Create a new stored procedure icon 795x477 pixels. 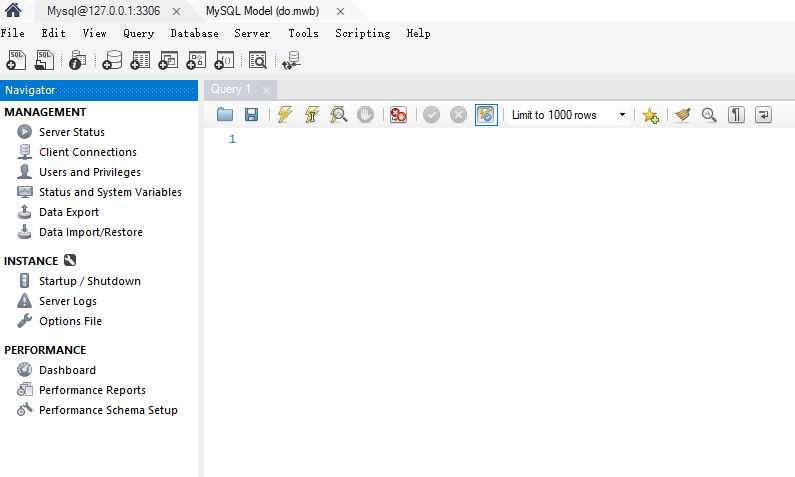click(x=196, y=60)
